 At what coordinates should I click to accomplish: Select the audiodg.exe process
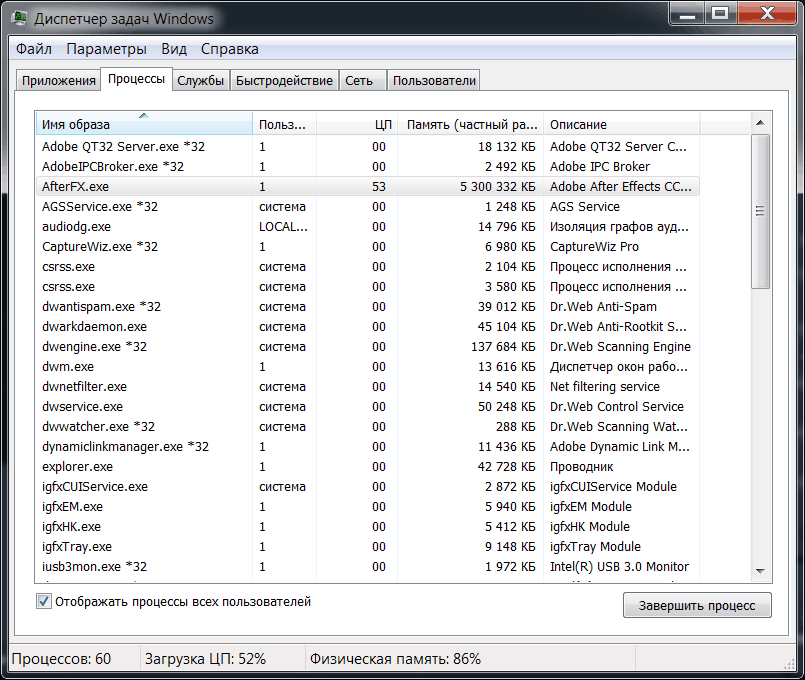pyautogui.click(x=368, y=226)
